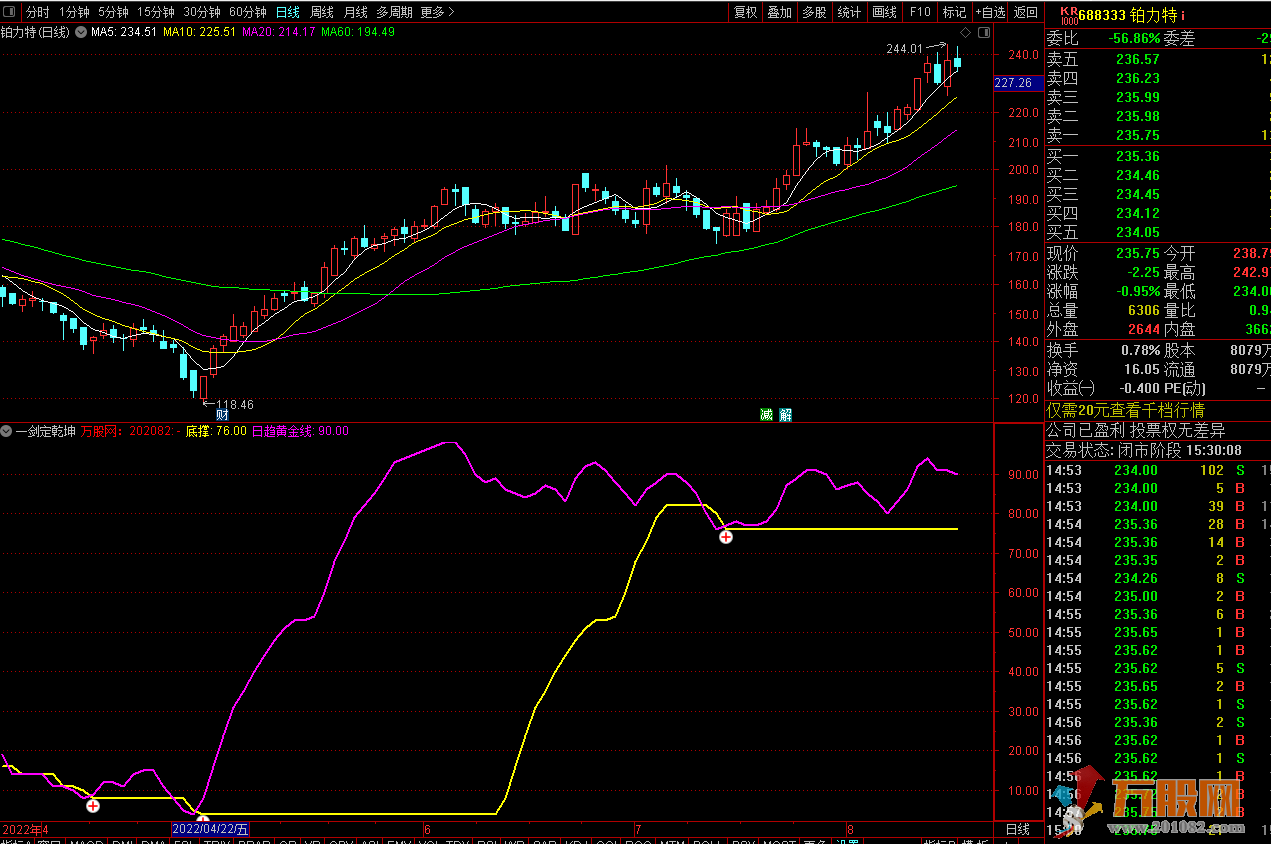Click the blue 227.26 price axis tag
The image size is (1271, 844).
pyautogui.click(x=1018, y=83)
